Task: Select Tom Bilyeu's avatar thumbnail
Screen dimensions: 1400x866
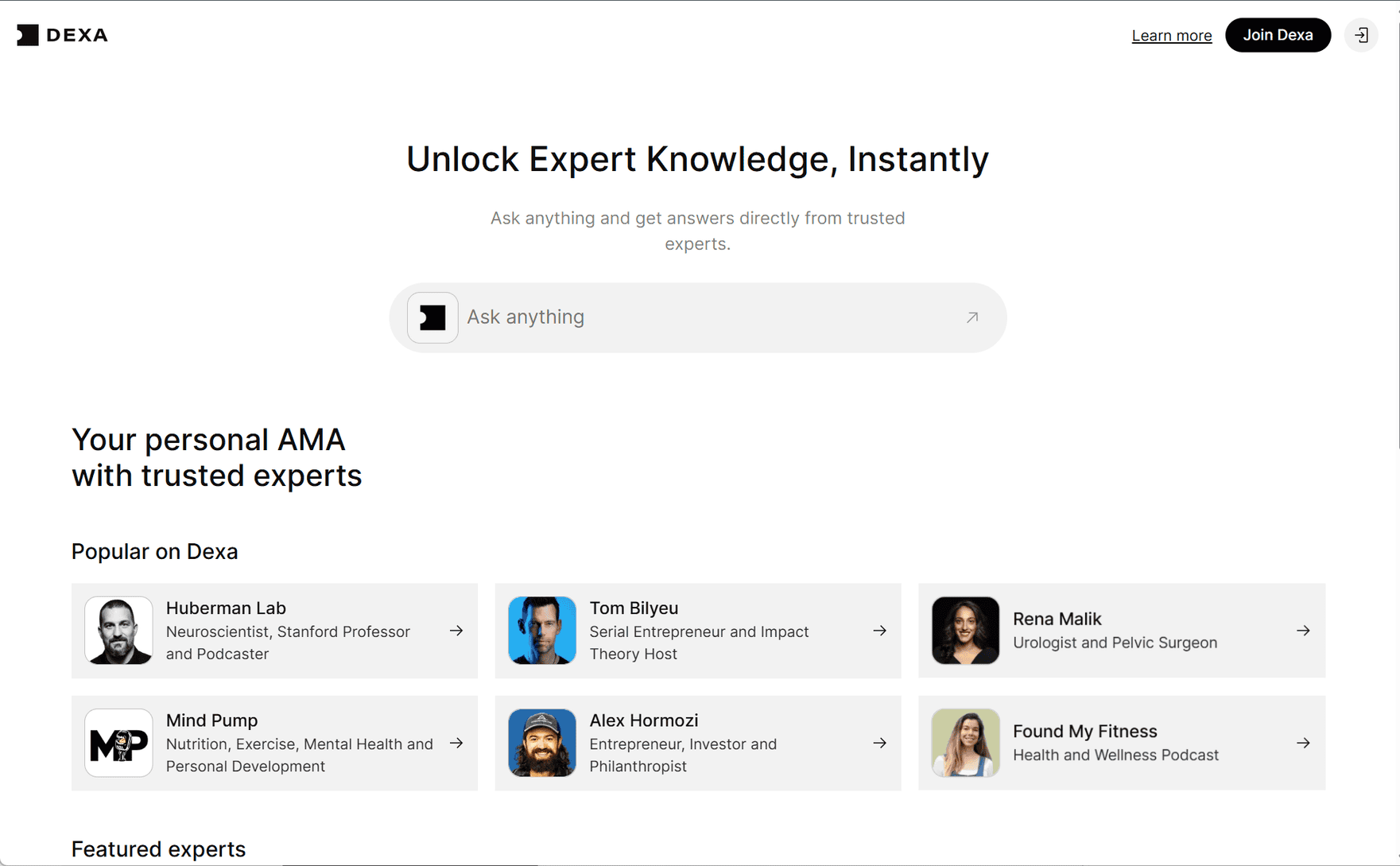Action: [x=542, y=631]
